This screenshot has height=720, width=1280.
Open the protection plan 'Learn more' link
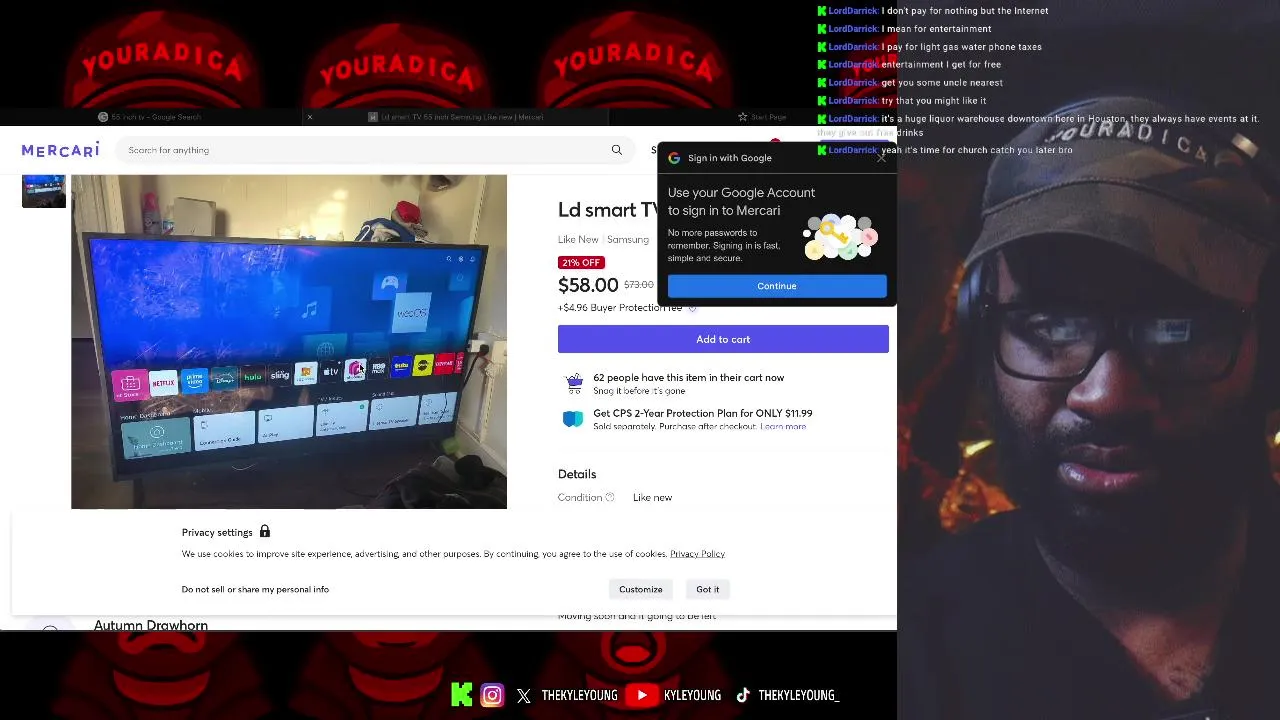point(783,427)
